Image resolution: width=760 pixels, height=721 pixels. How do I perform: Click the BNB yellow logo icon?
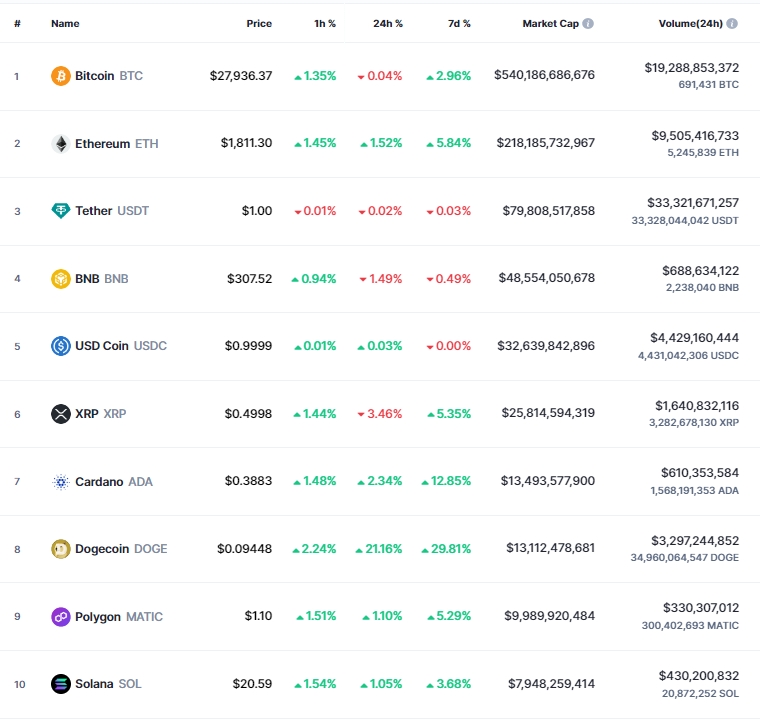61,279
